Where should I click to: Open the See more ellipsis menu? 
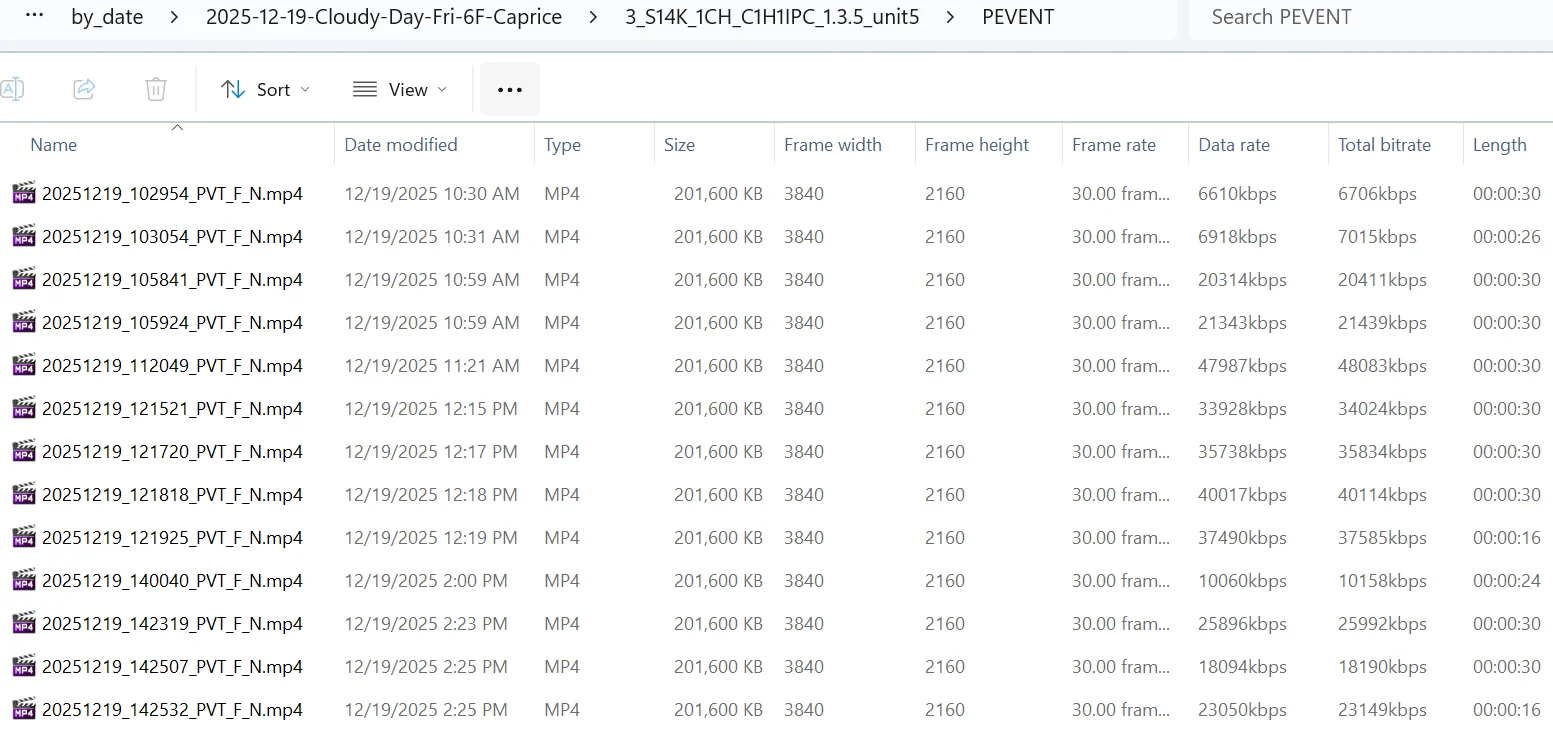(510, 89)
